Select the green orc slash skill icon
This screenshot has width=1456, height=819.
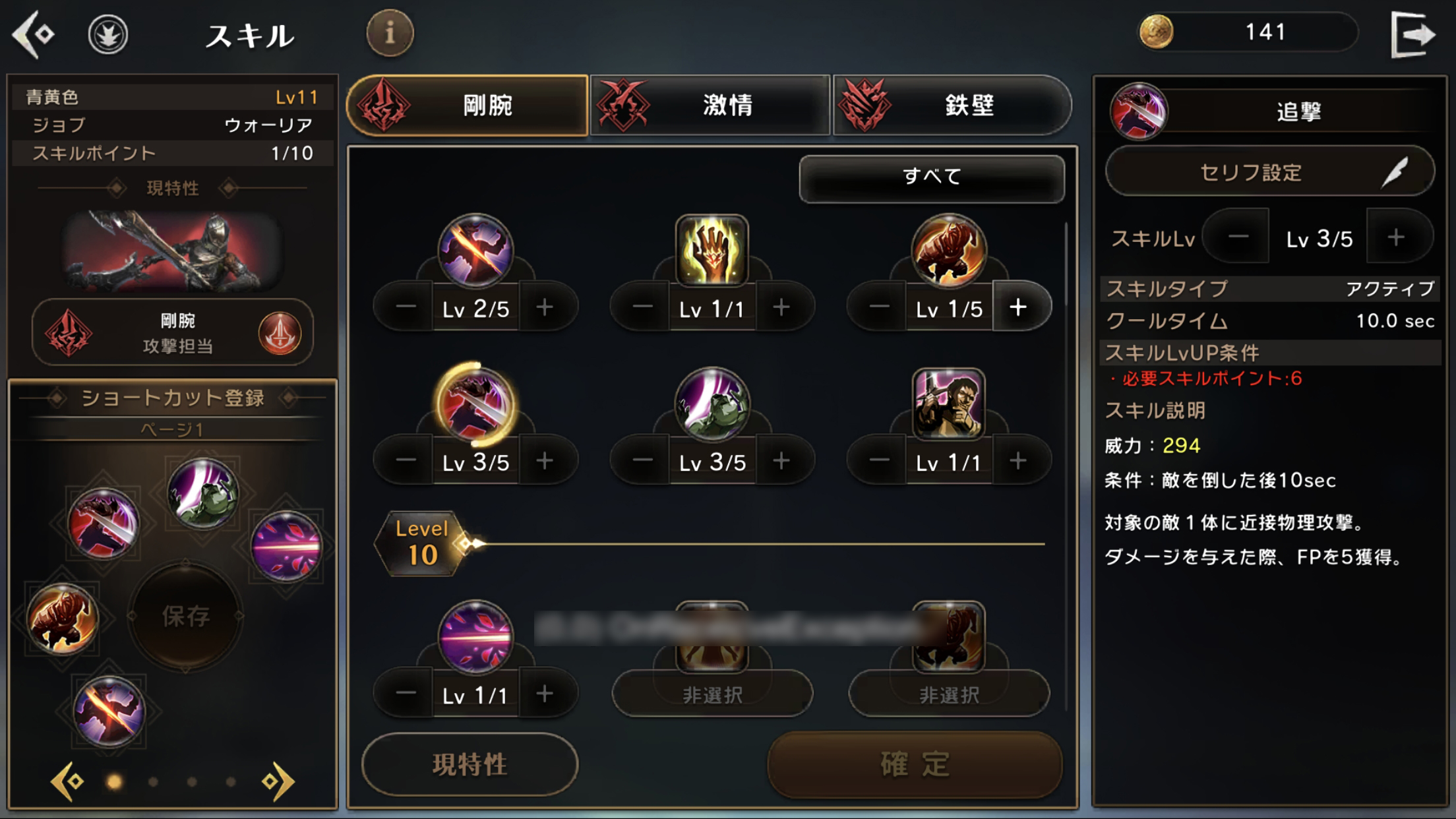click(x=712, y=404)
